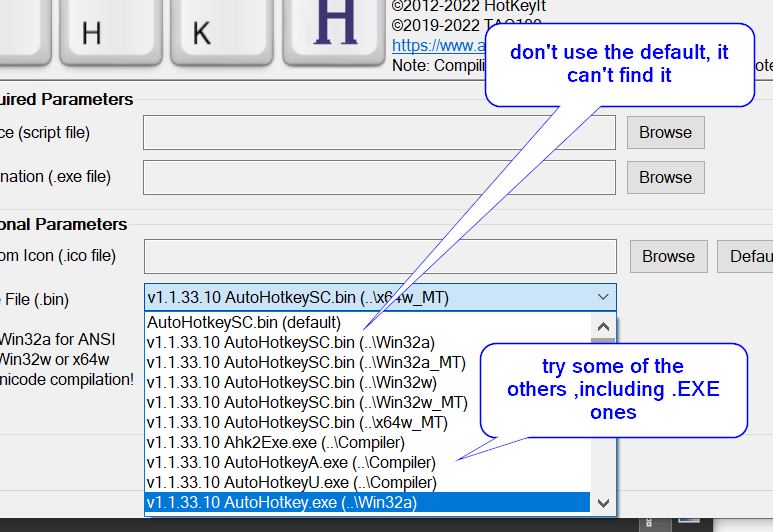Collapse the Base File dropdown using its chevron
773x532 pixels.
602,297
